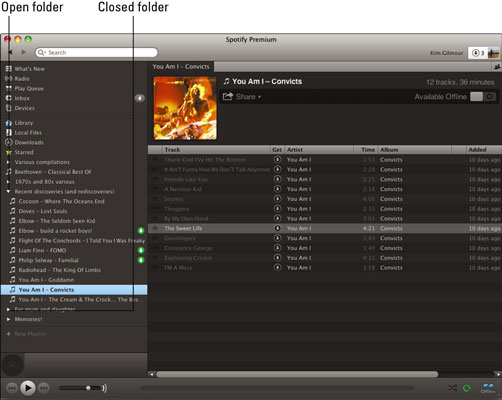This screenshot has height=400, width=502.
Task: Click the user profile picture
Action: click(493, 53)
